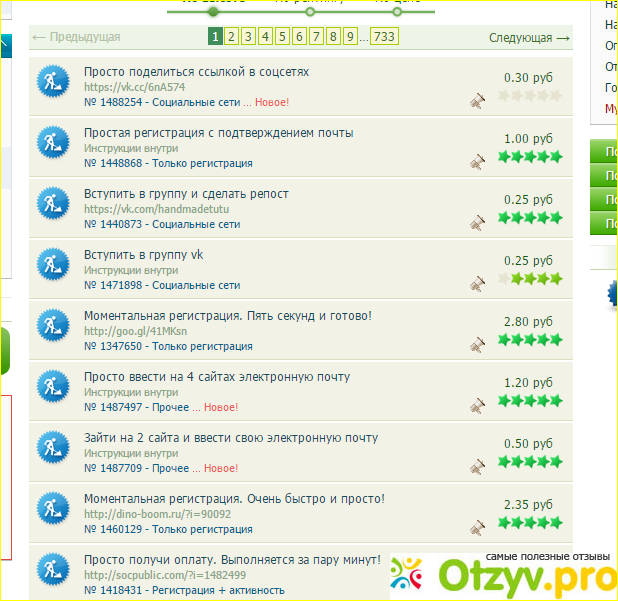
Task: Click worker badge icon for task № 1347650
Action: tap(51, 328)
